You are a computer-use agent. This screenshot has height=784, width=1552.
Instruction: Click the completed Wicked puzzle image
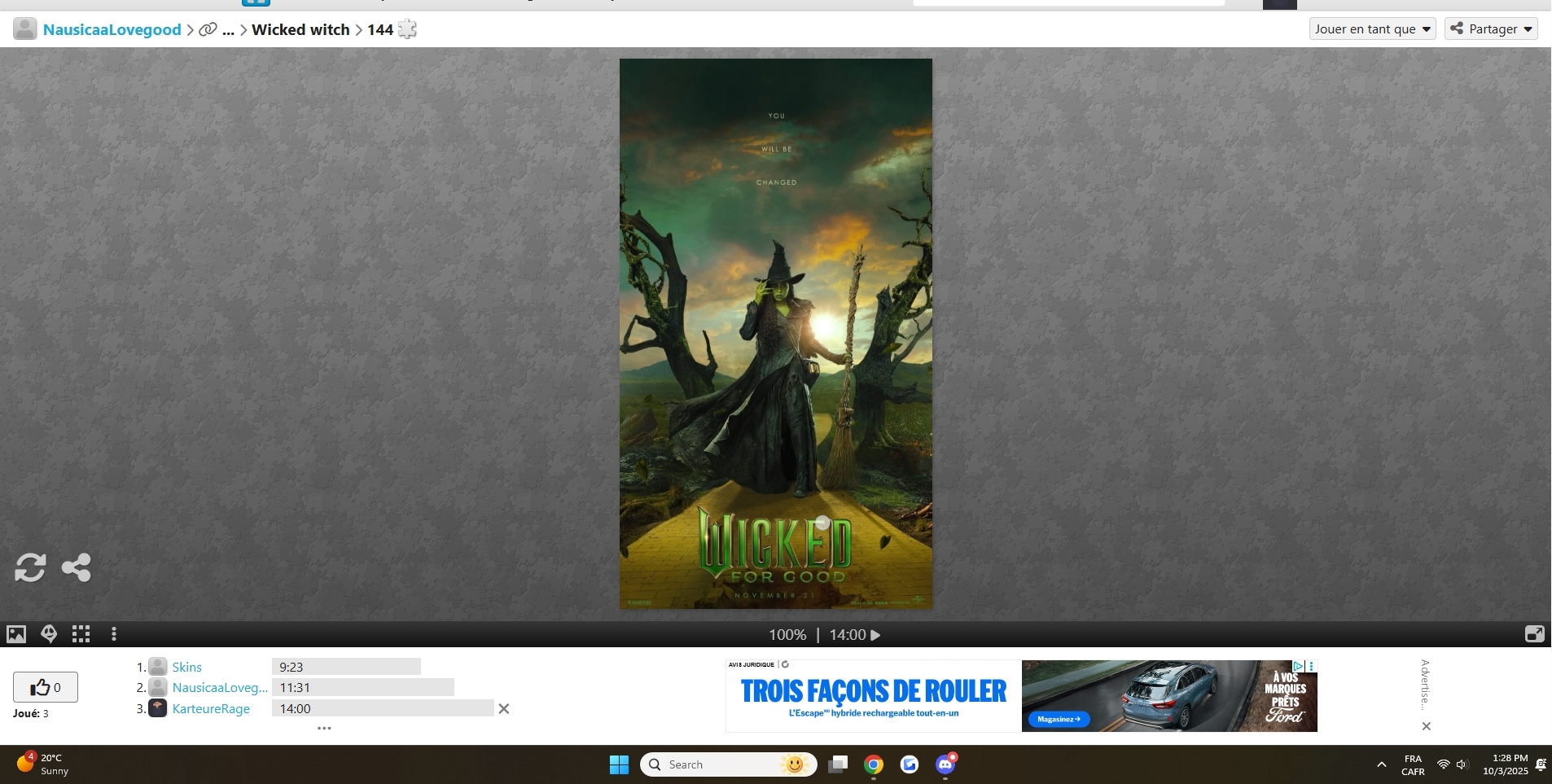pos(776,334)
